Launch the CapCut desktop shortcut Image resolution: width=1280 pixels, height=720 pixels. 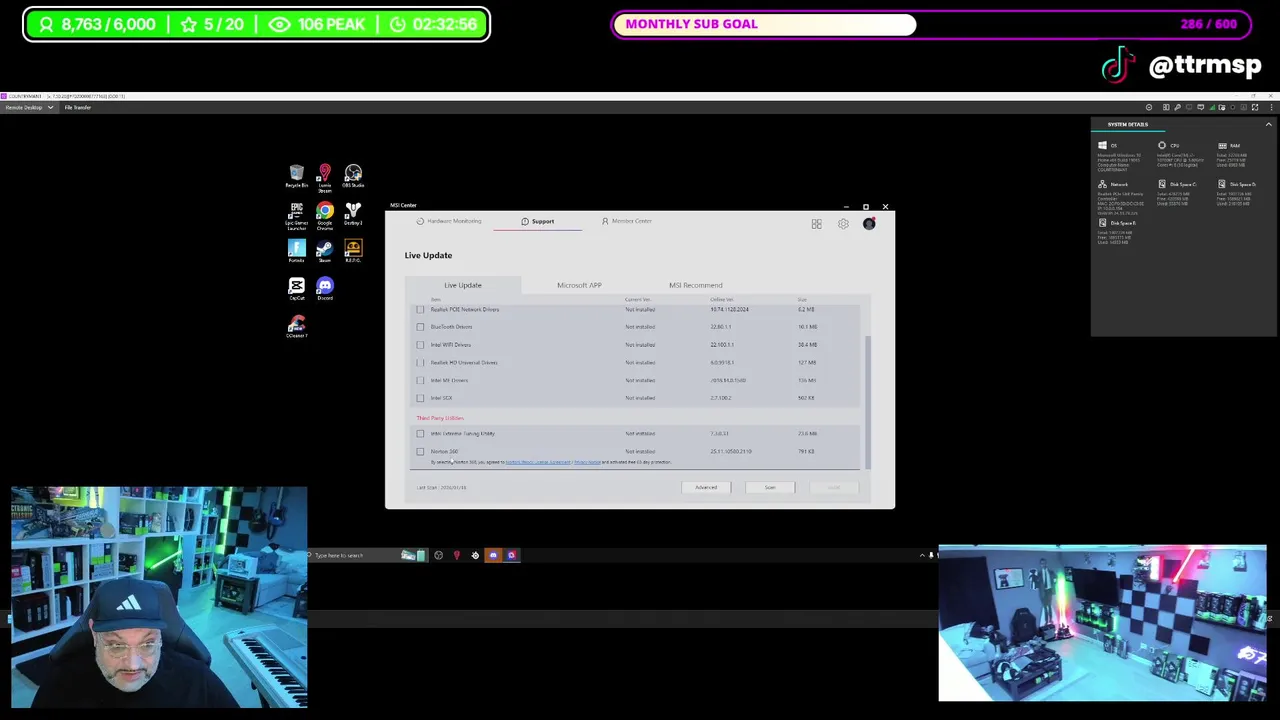click(296, 289)
